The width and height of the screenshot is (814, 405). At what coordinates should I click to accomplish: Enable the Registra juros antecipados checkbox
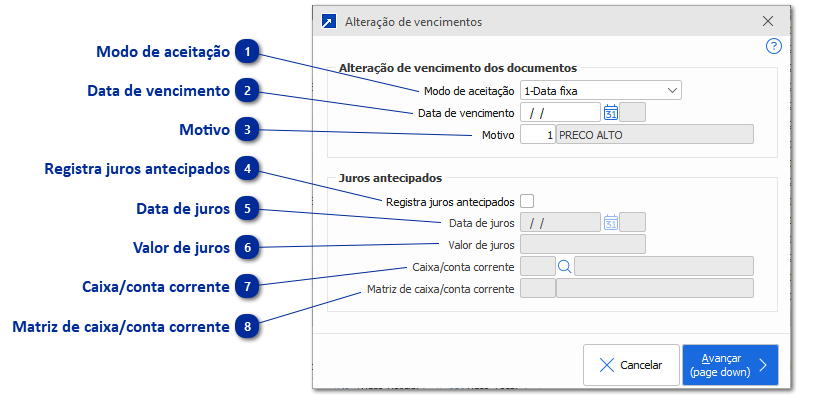527,201
